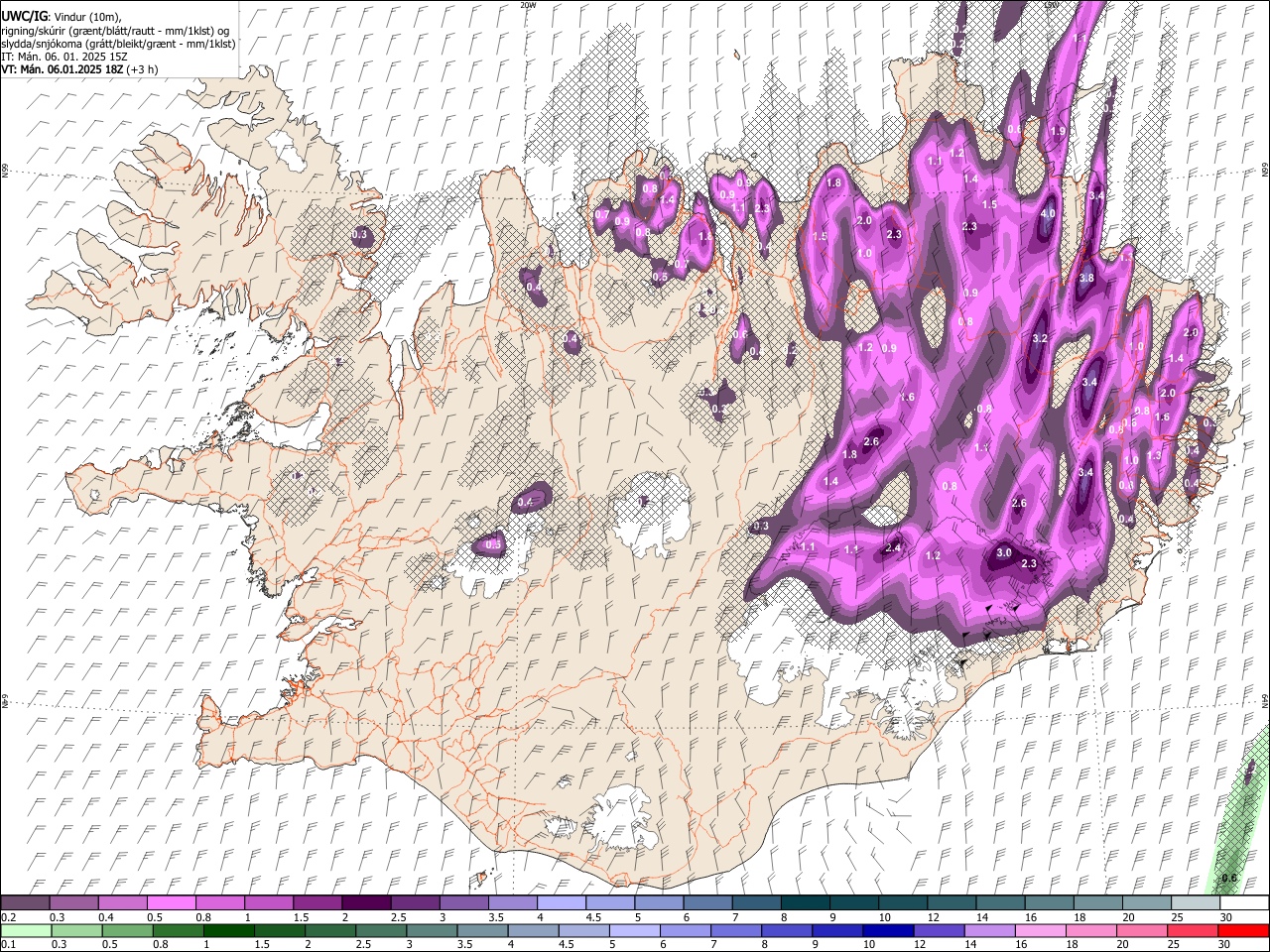This screenshot has height=952, width=1270.
Task: Click the bright pink 0.5–0.8 legend swatch
Action: tap(172, 903)
